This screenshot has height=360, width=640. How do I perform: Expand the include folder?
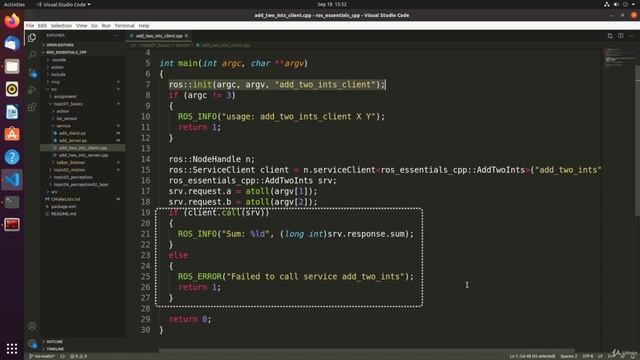58,74
